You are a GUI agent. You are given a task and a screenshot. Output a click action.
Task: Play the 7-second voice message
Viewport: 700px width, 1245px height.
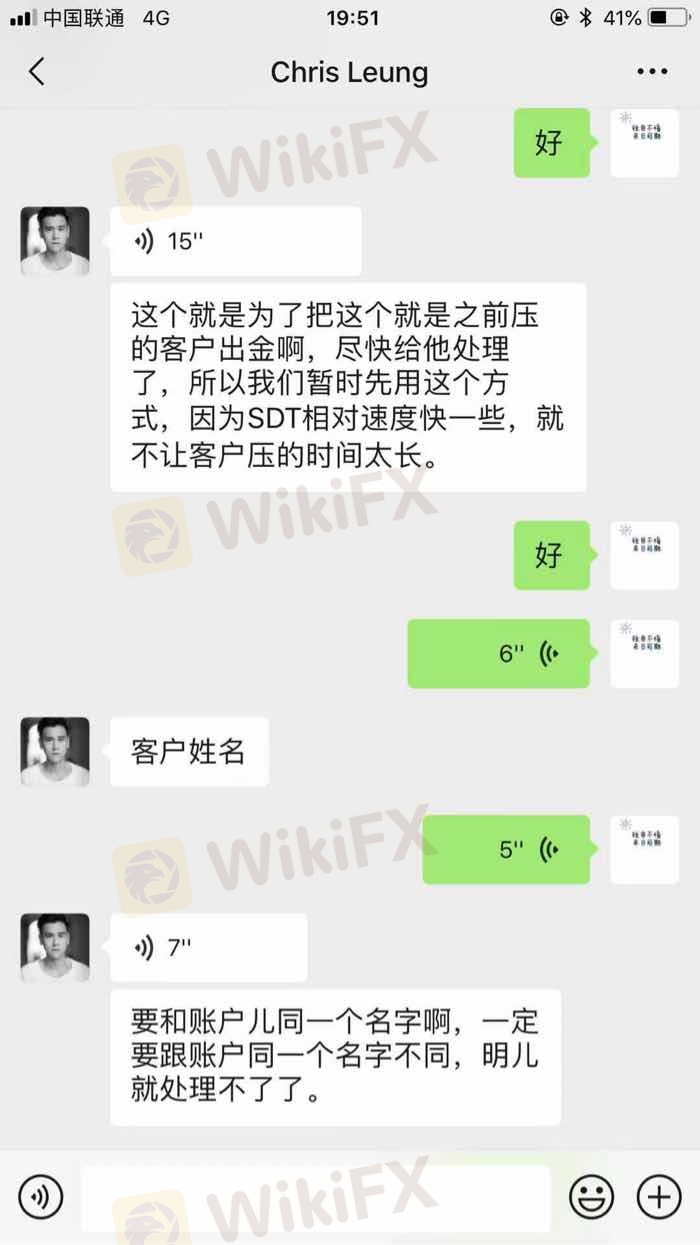click(209, 947)
